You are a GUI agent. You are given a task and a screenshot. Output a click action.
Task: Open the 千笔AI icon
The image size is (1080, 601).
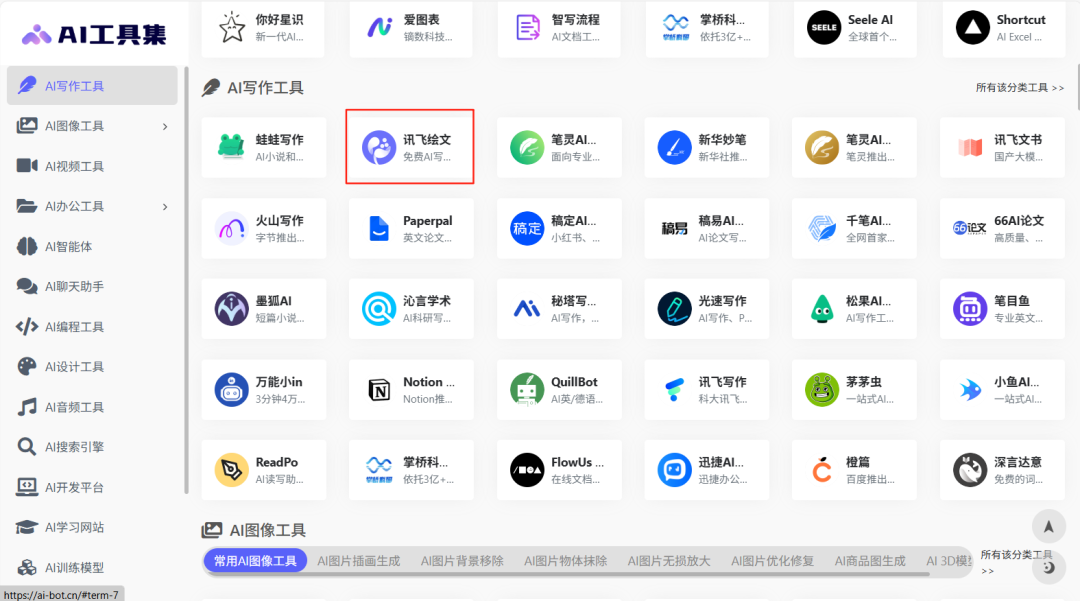point(822,229)
